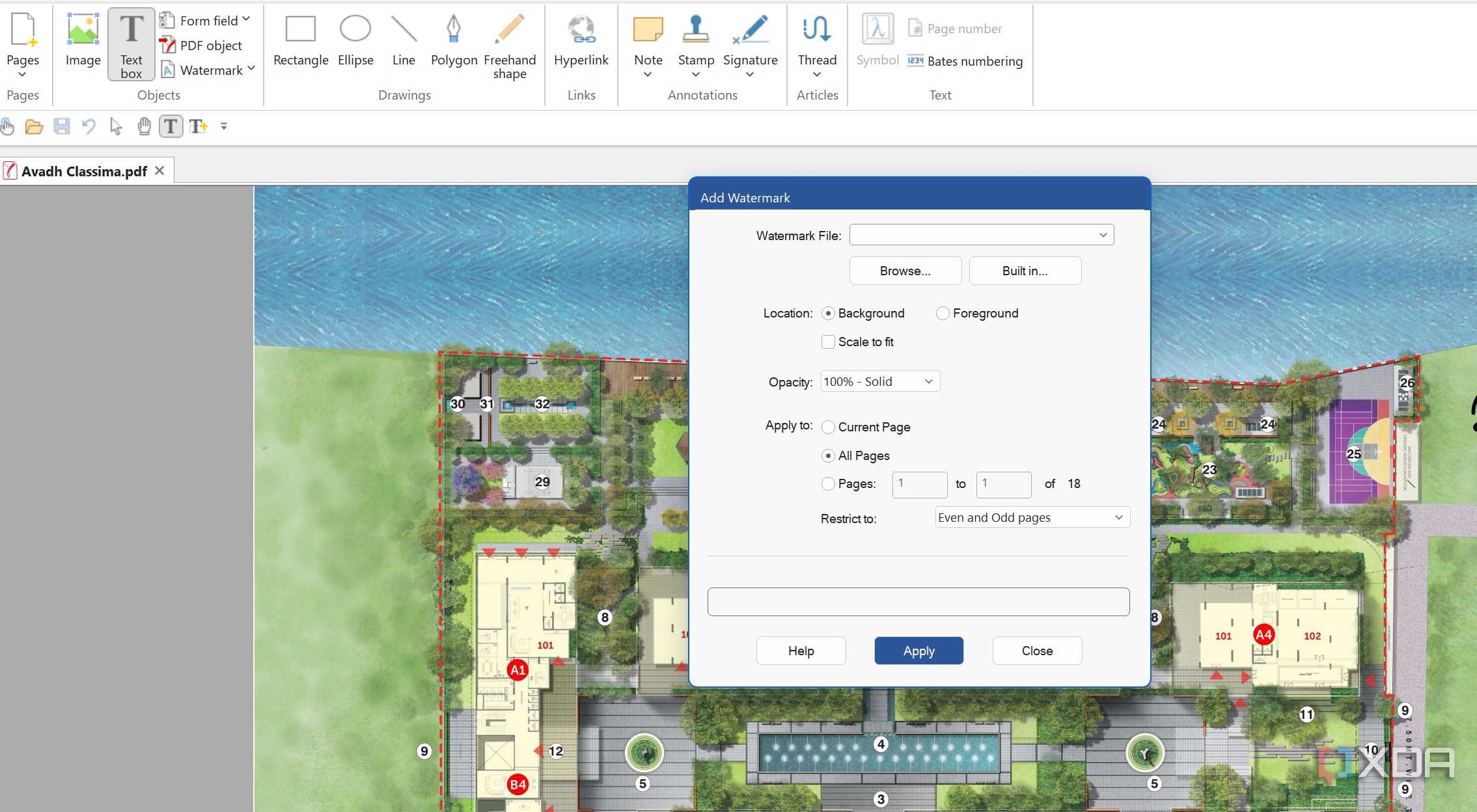This screenshot has width=1477, height=812.
Task: Expand the quick access toolbar customize arrow
Action: 224,126
